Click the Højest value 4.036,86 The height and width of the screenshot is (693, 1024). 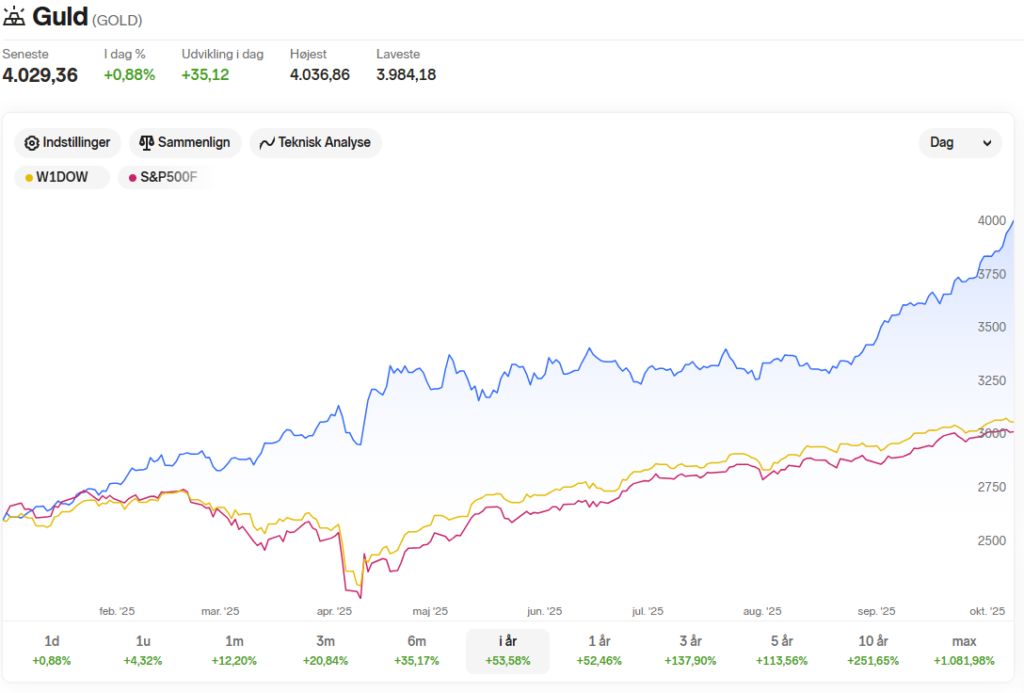(319, 75)
